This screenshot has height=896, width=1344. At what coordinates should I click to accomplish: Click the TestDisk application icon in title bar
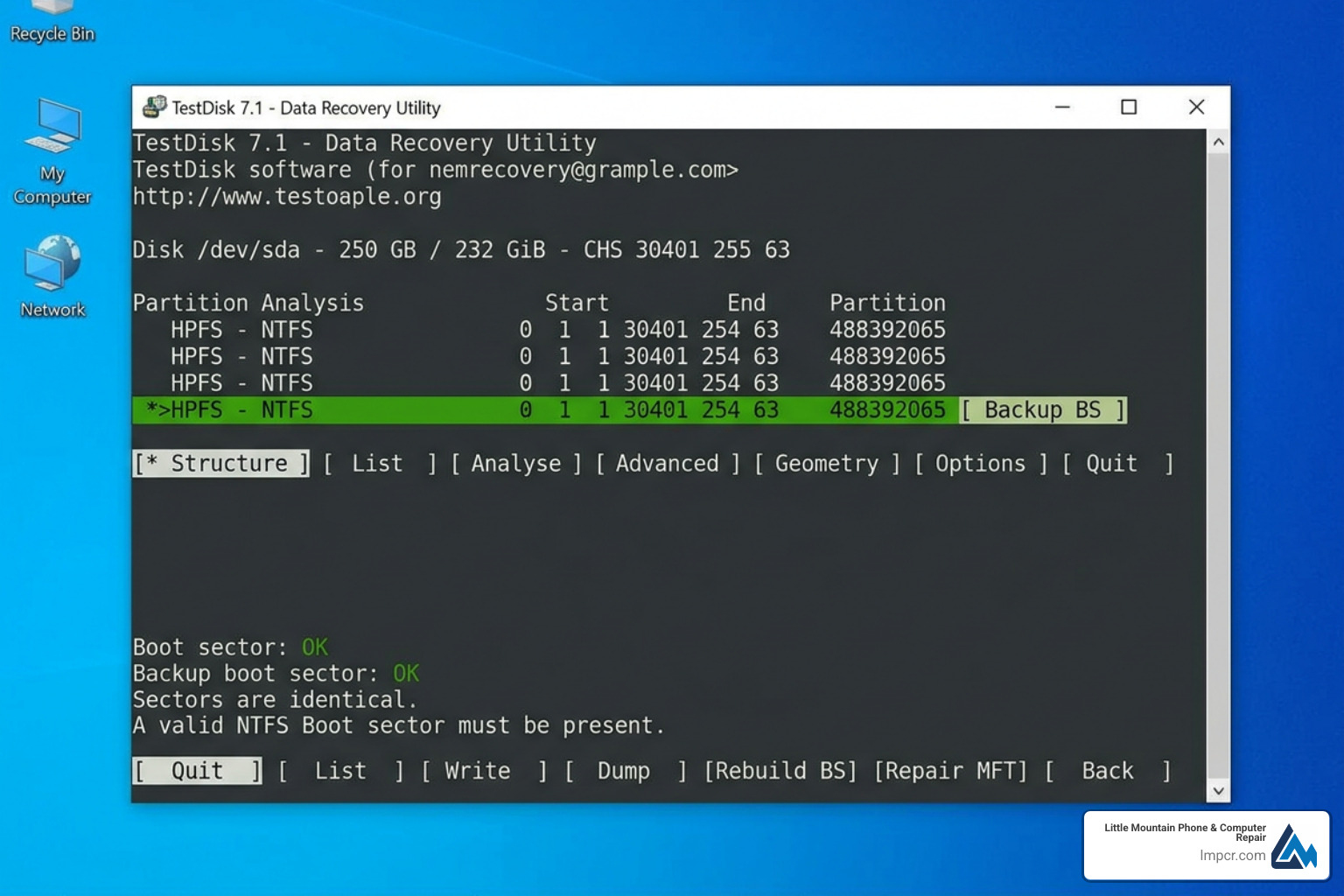[154, 107]
